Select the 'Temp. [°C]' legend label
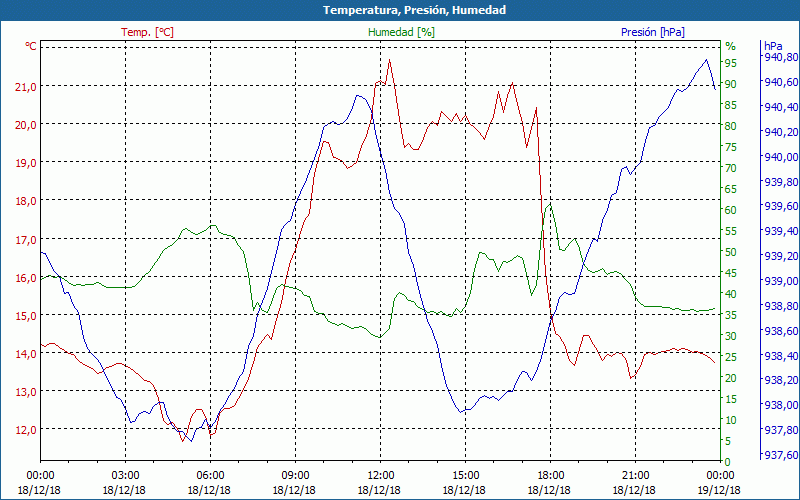This screenshot has height=500, width=800. pyautogui.click(x=147, y=32)
